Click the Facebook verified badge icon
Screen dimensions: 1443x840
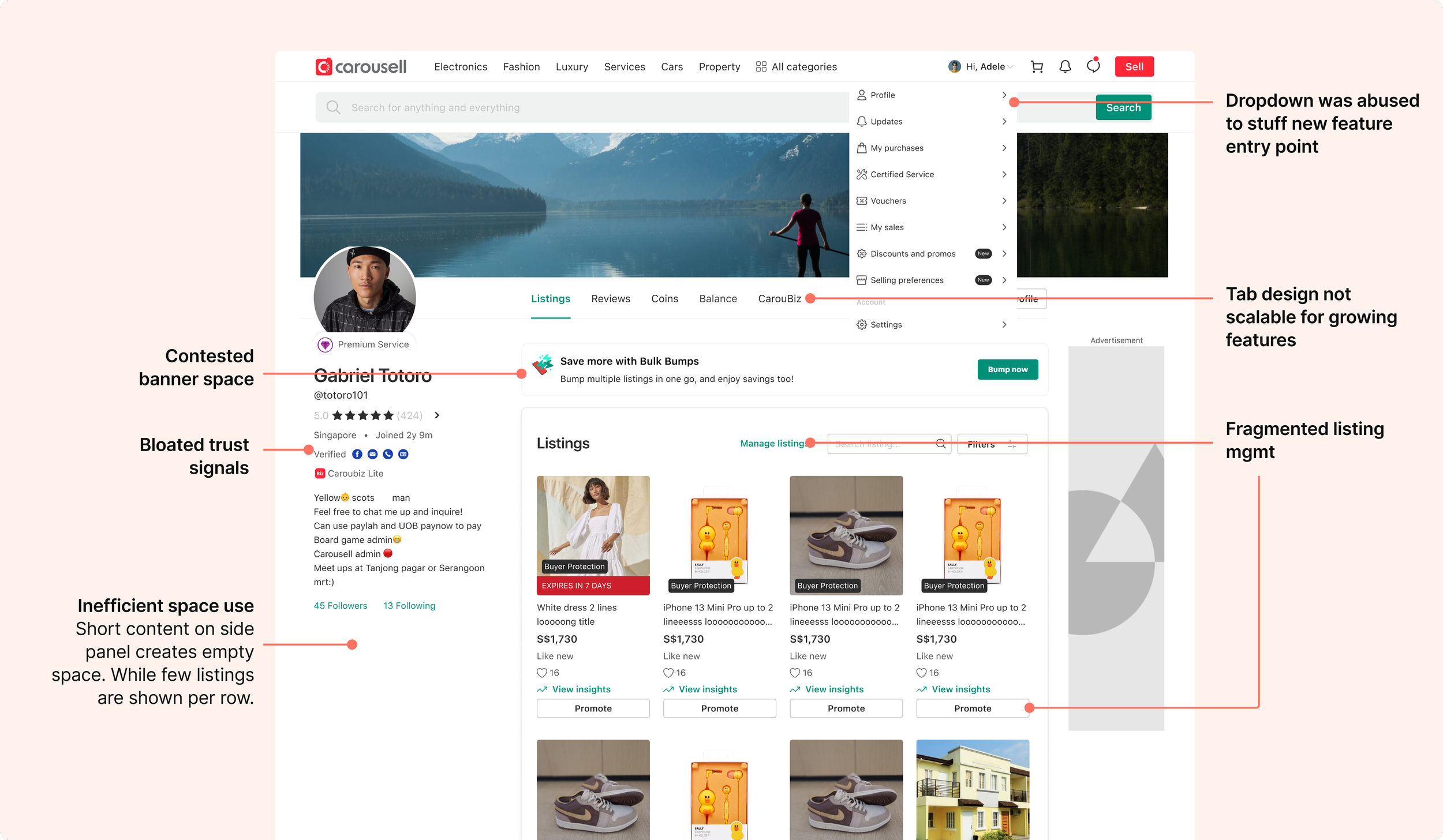point(357,455)
